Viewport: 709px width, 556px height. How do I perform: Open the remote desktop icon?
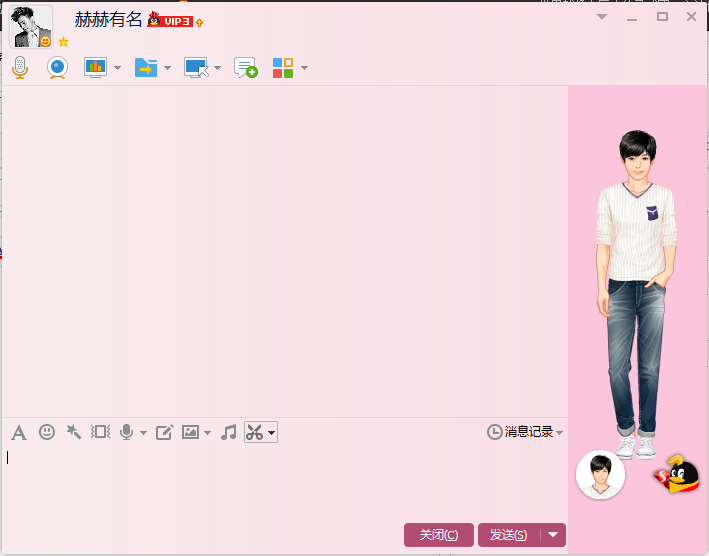pos(196,68)
